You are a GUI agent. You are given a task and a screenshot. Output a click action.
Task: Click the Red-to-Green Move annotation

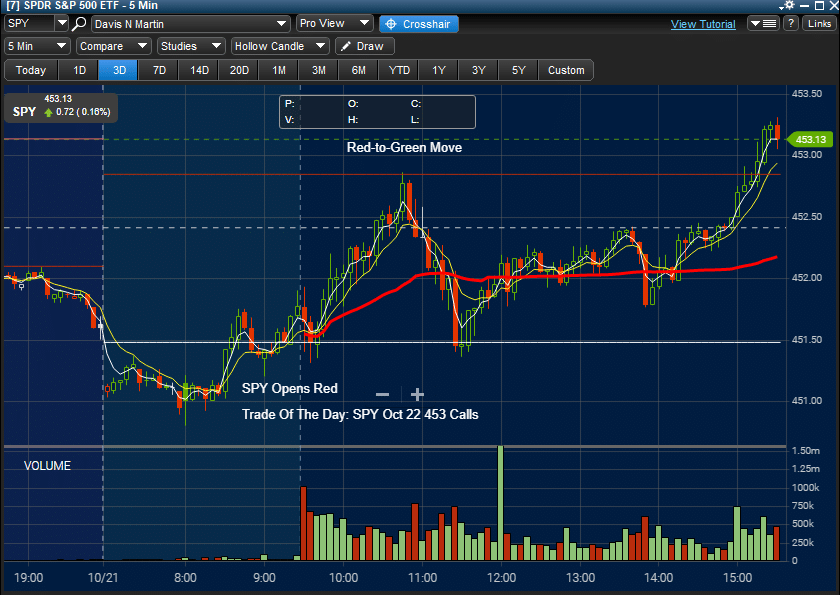(x=404, y=147)
